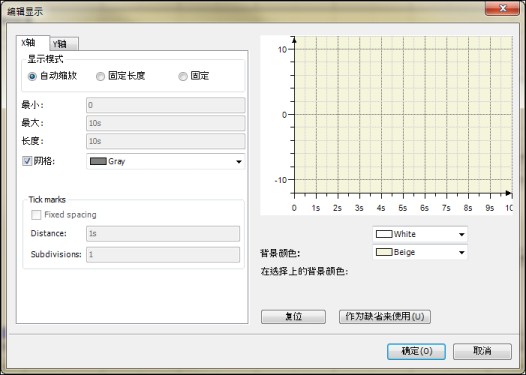Cancel with 取消 button
Screen dimensions: 526x375
tap(482, 351)
